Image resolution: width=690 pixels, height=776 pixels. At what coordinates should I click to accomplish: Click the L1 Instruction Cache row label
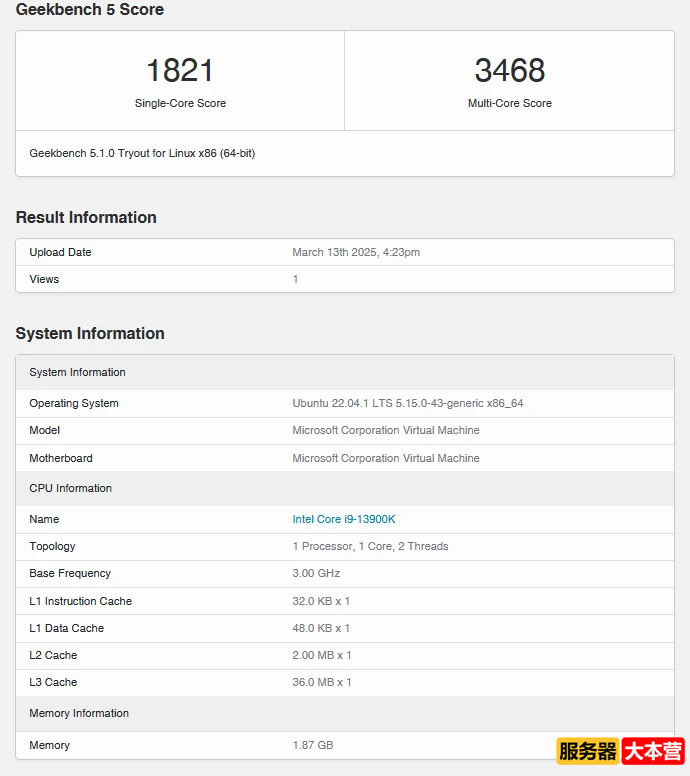(x=80, y=601)
